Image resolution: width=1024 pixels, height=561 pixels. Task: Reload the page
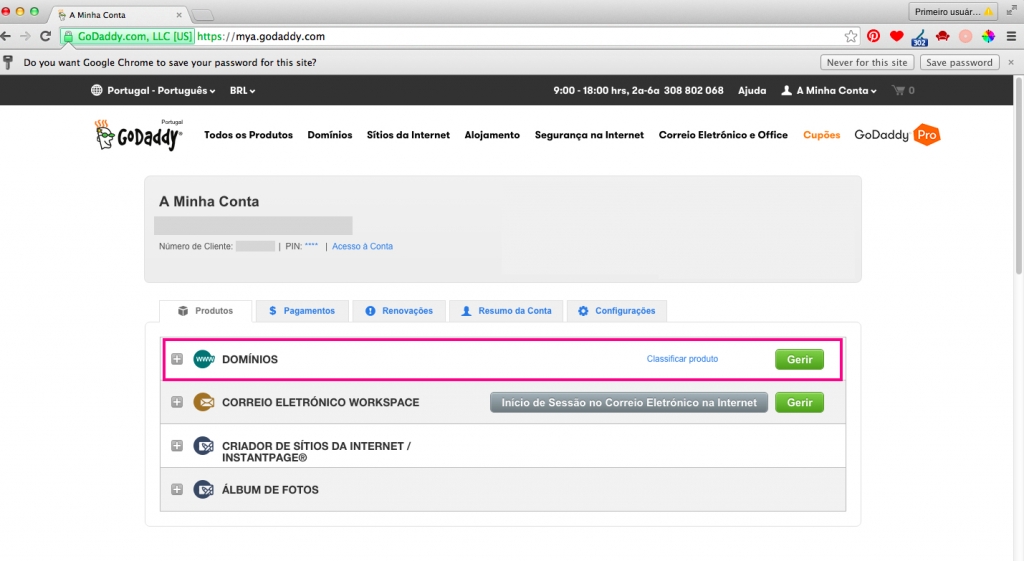pos(45,37)
